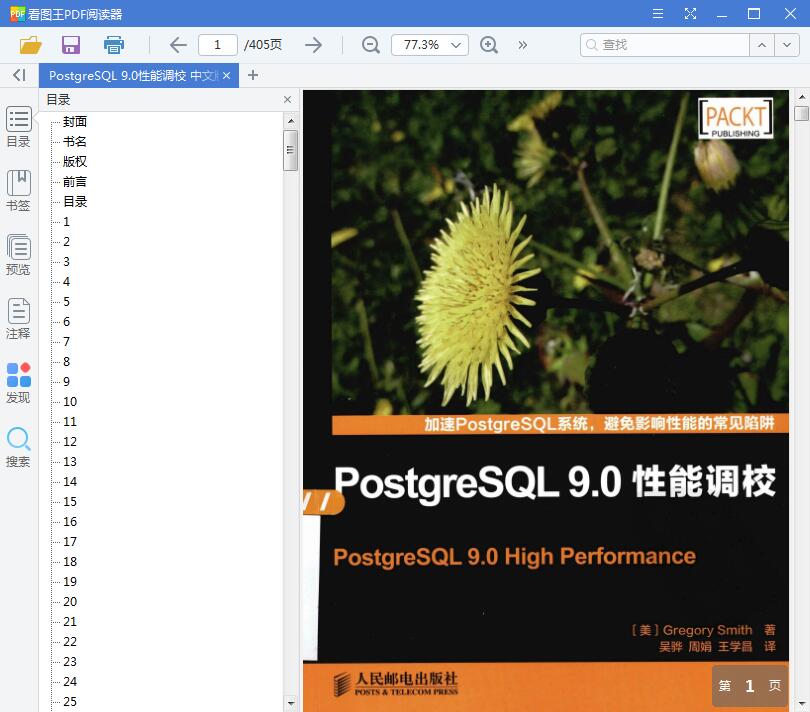Image resolution: width=810 pixels, height=712 pixels.
Task: Jump to chapter 3 in outline
Action: click(66, 262)
